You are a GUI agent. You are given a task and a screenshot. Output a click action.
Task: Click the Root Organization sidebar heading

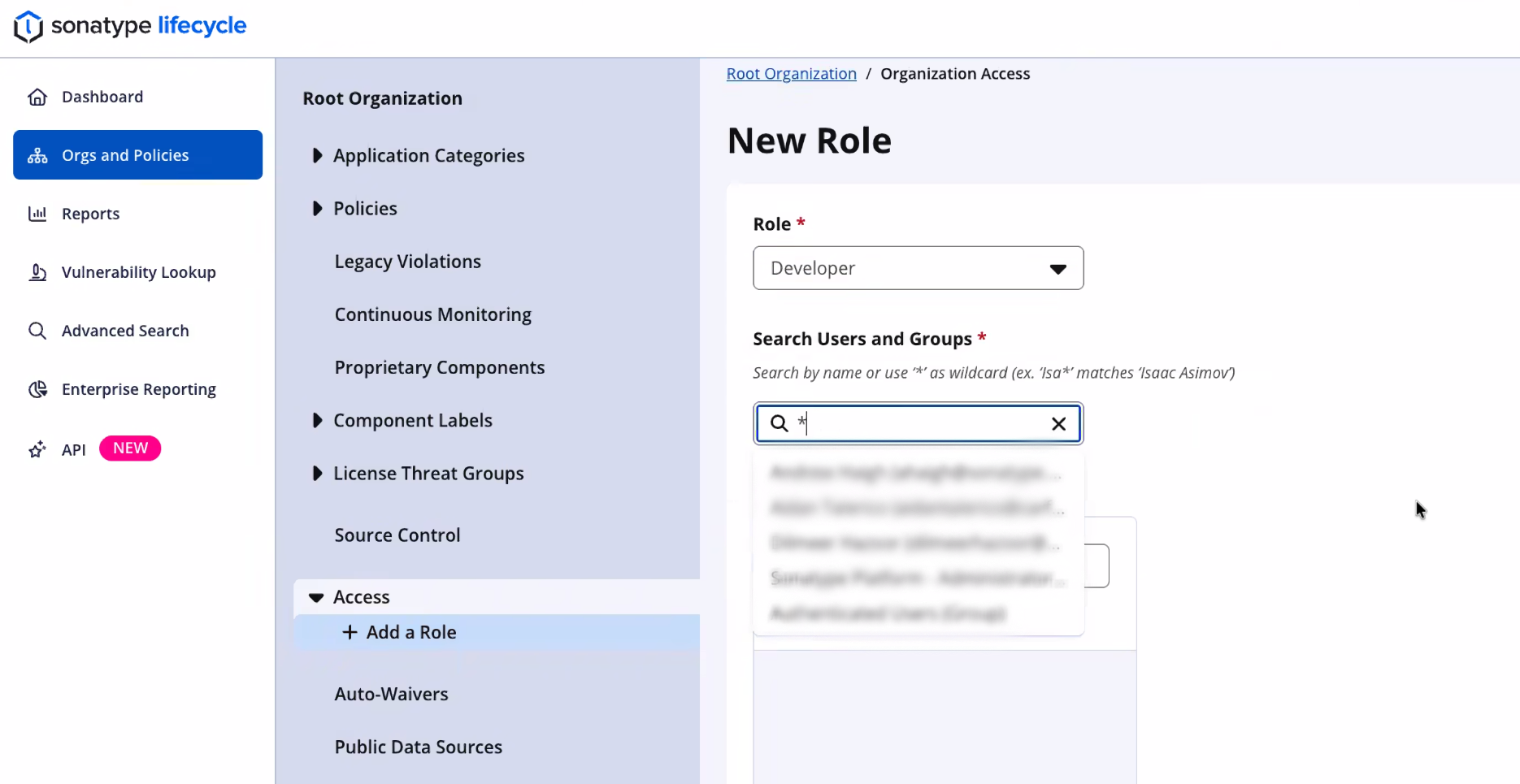tap(382, 98)
